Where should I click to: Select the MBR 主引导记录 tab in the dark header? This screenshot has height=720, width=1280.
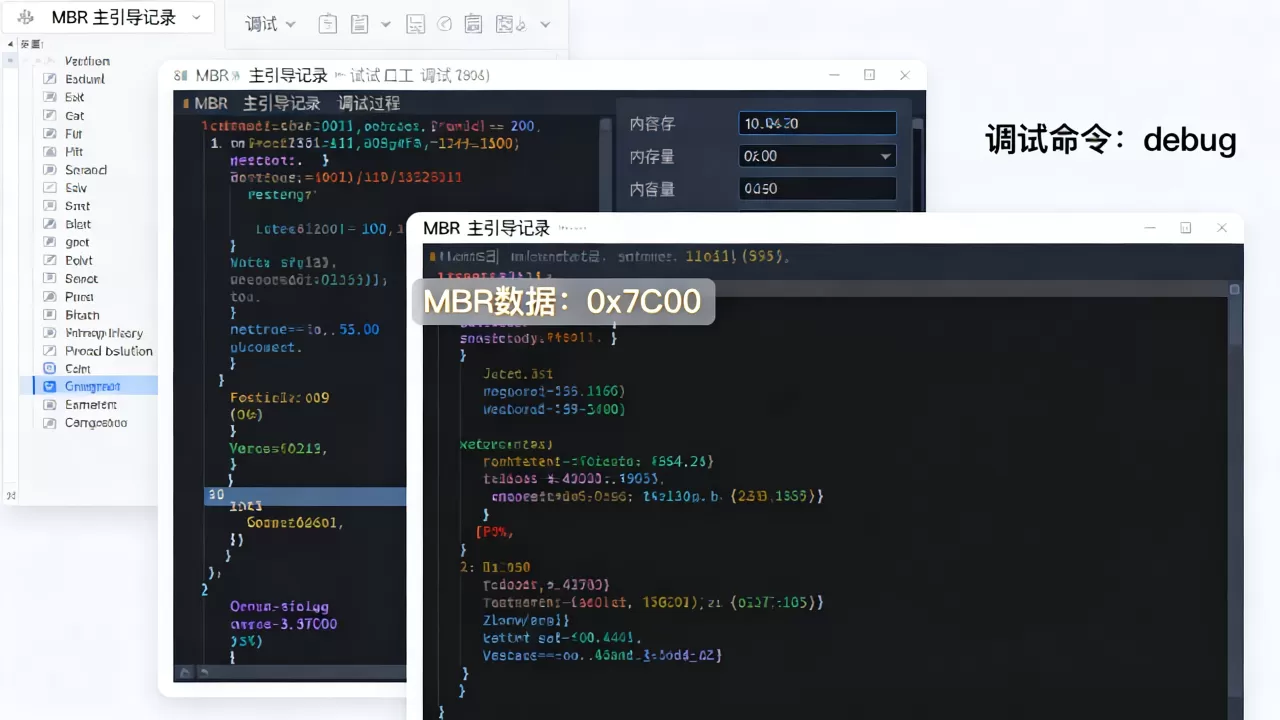point(256,103)
